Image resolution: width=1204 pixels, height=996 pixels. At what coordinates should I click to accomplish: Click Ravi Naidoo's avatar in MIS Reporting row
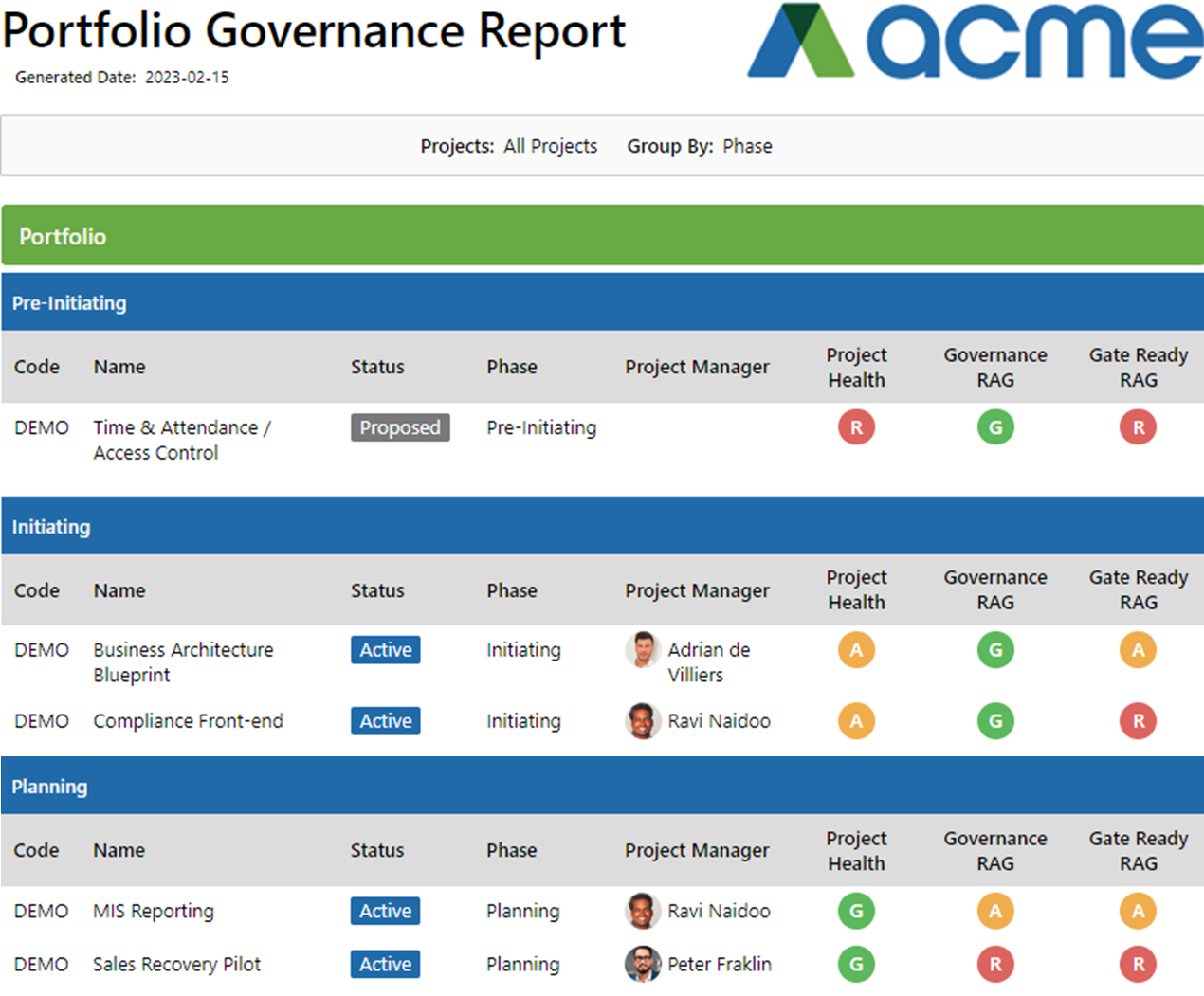[643, 911]
